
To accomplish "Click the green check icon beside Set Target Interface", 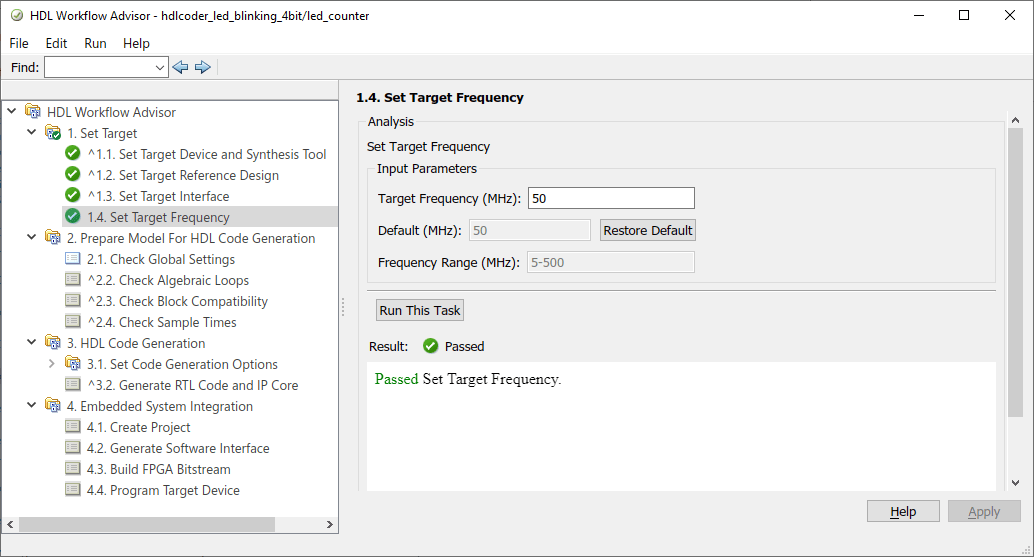I will point(72,196).
